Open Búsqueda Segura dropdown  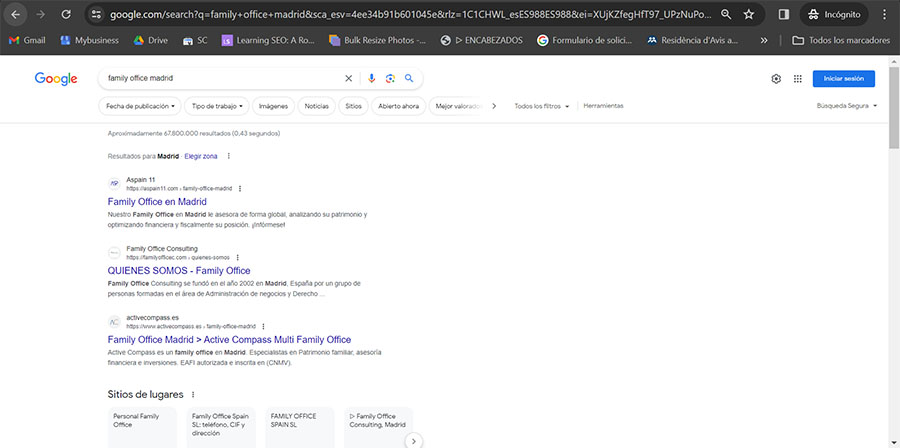click(847, 106)
